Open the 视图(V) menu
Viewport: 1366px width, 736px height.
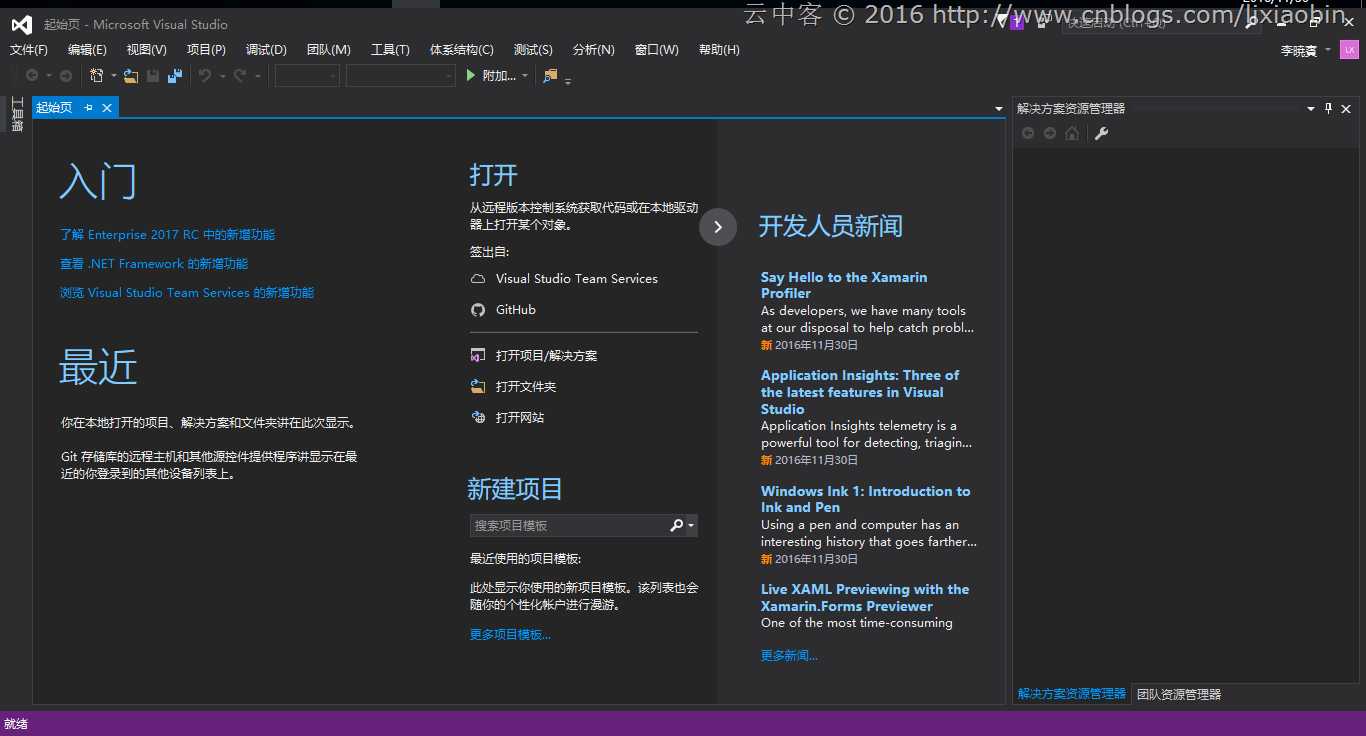[147, 50]
